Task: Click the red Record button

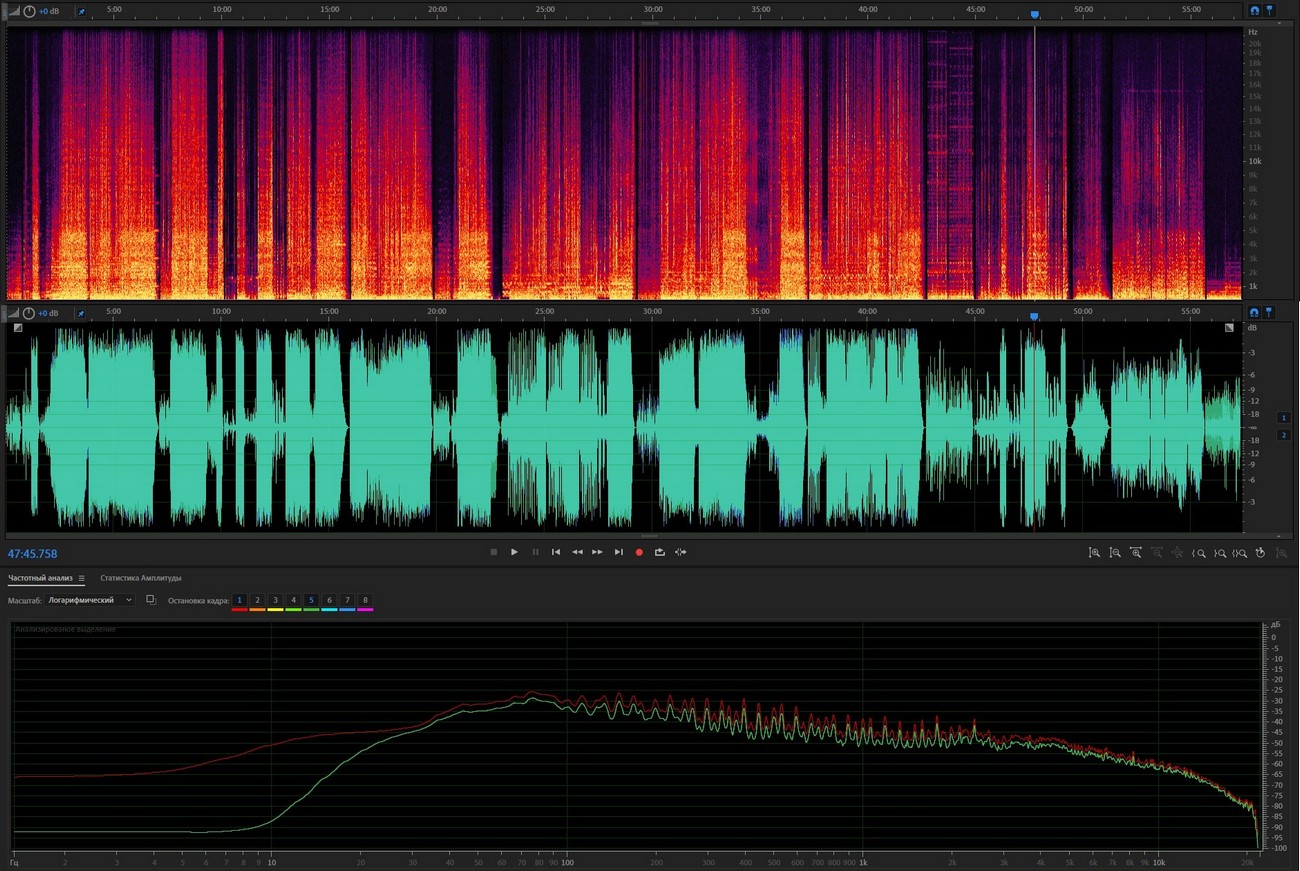Action: tap(639, 552)
